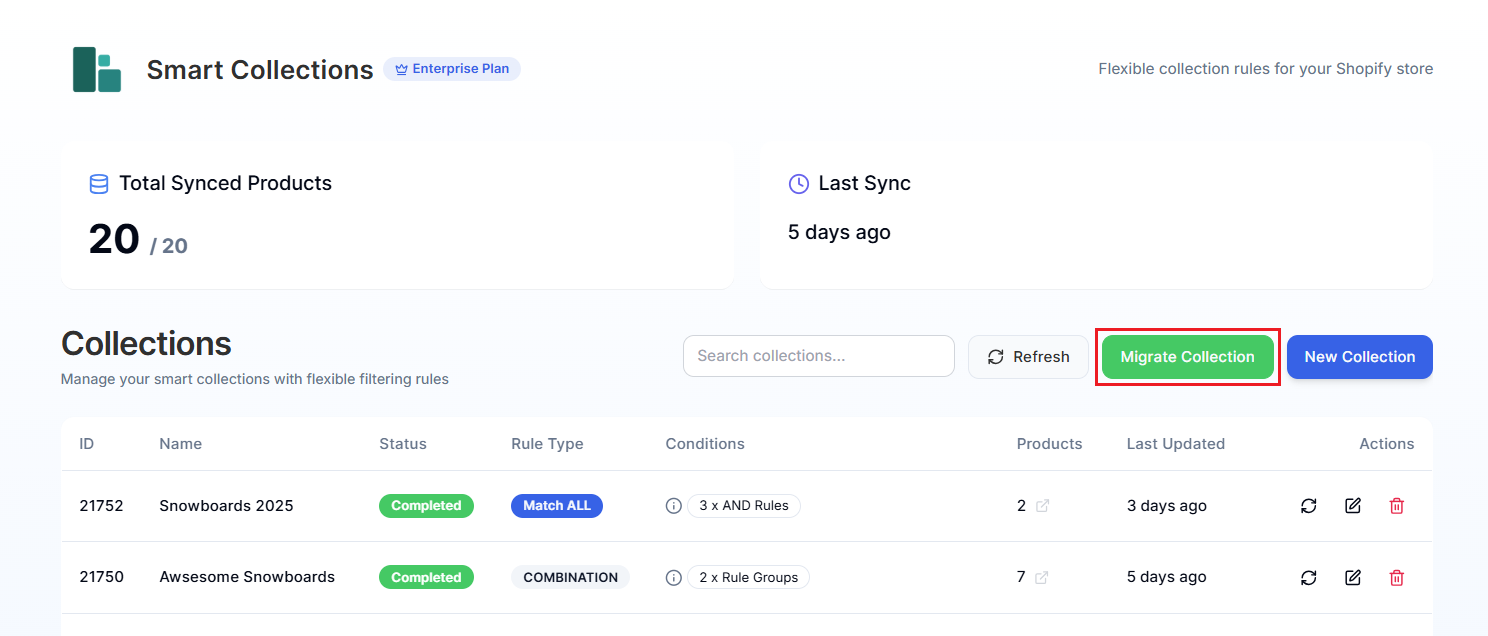Click the sync icon for Snowboards 2025
1488x636 pixels.
tap(1309, 506)
